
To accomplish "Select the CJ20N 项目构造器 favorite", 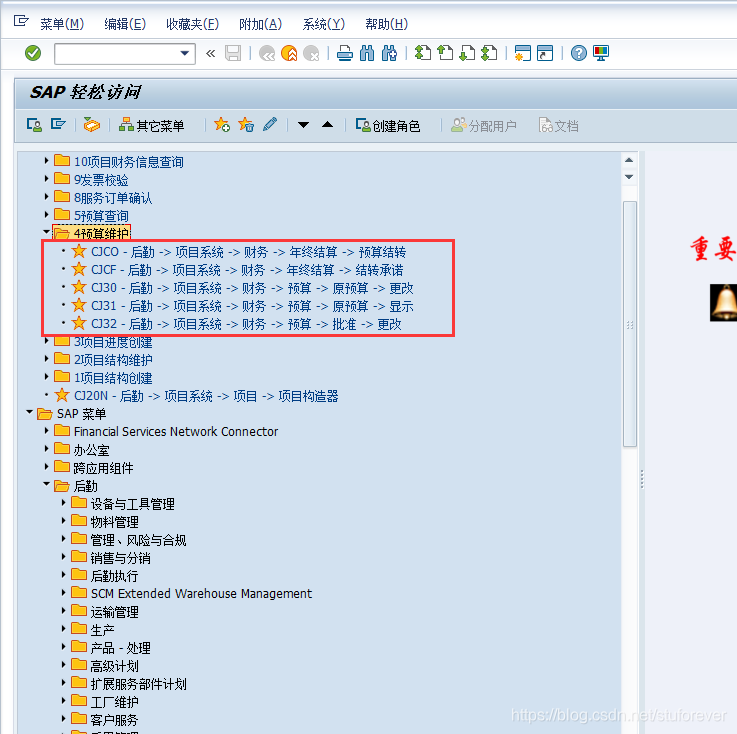I will pyautogui.click(x=206, y=396).
